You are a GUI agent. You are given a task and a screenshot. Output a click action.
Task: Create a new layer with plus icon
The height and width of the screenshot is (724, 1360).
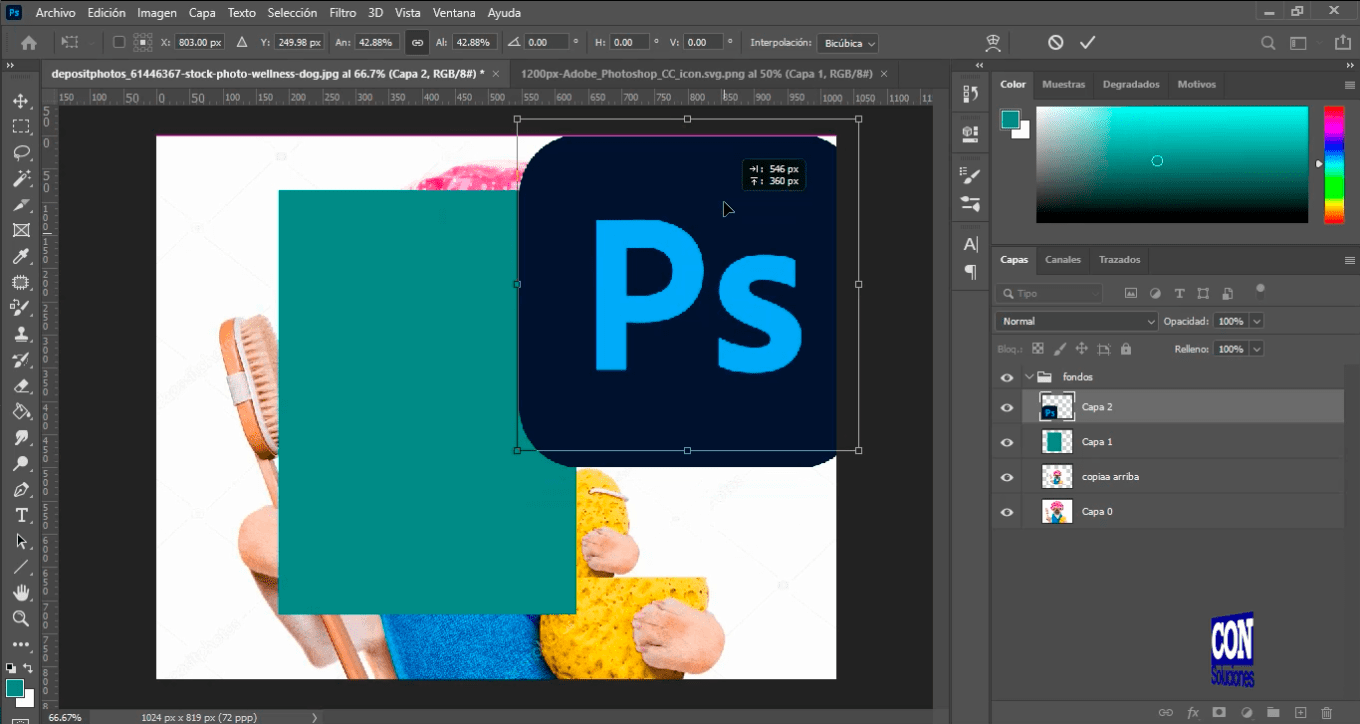coord(1300,712)
